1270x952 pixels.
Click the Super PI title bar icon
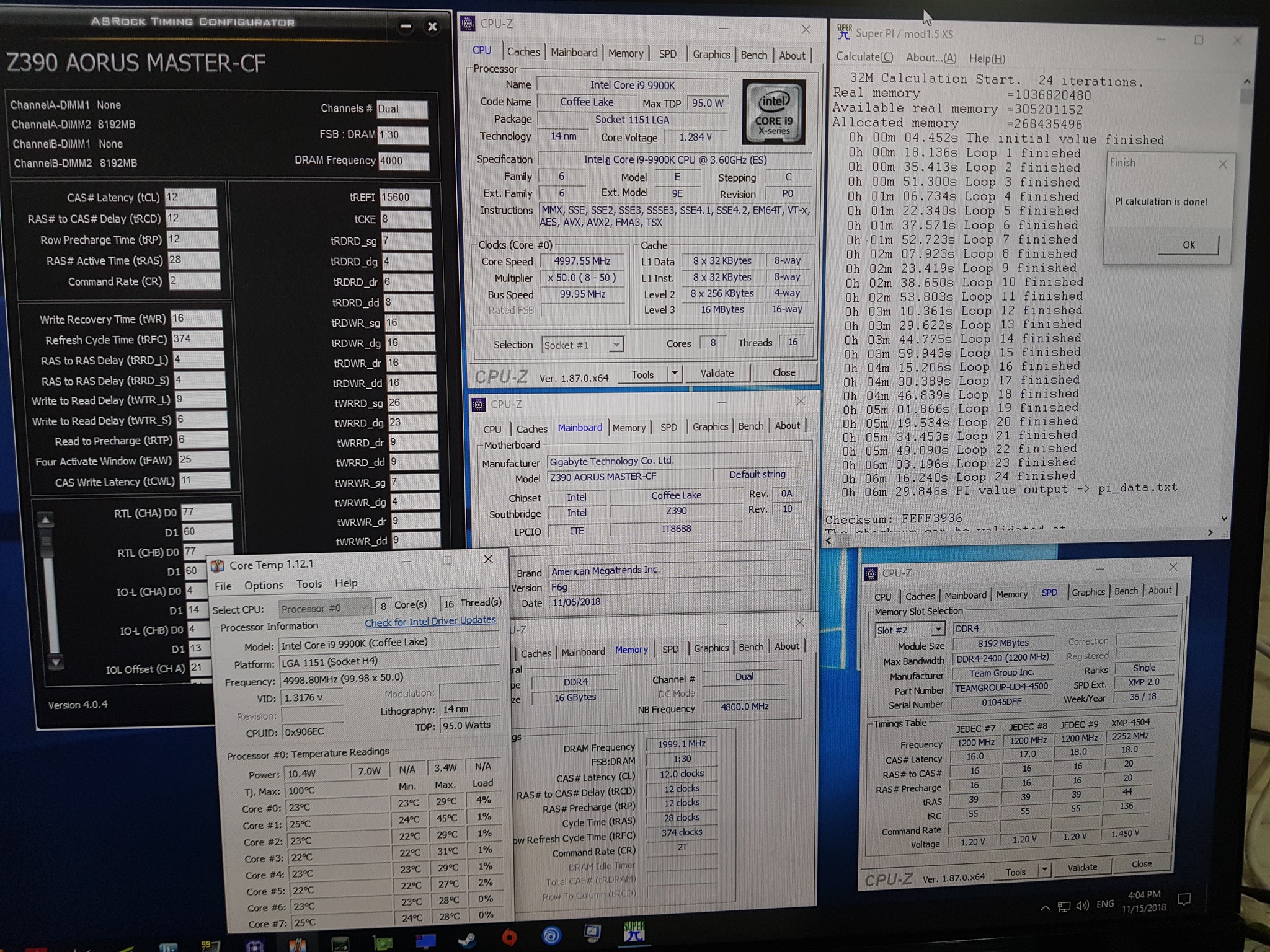point(843,32)
